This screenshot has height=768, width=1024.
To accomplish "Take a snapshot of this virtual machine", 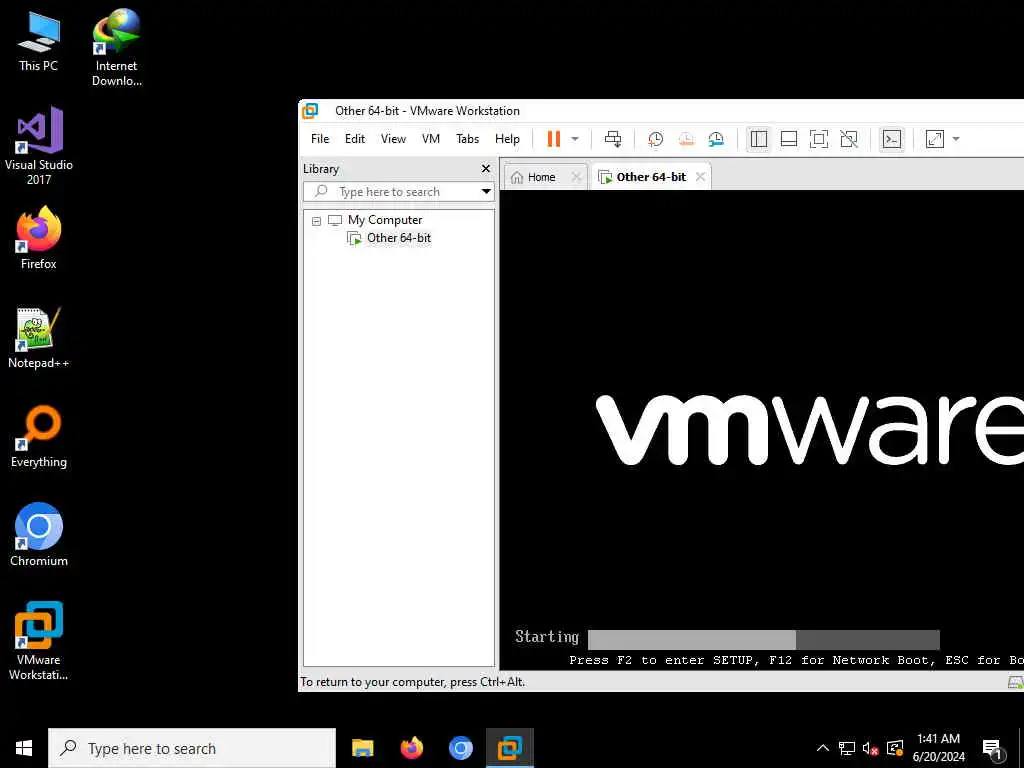I will tap(655, 139).
